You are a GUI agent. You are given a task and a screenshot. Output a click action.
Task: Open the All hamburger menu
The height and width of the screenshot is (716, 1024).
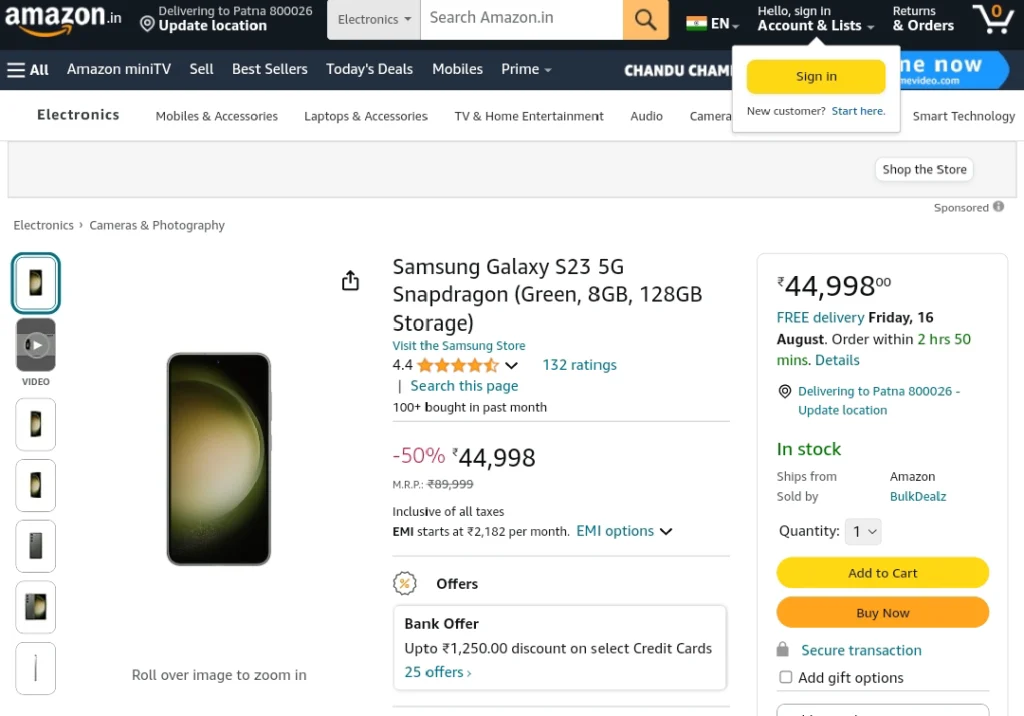(x=28, y=69)
